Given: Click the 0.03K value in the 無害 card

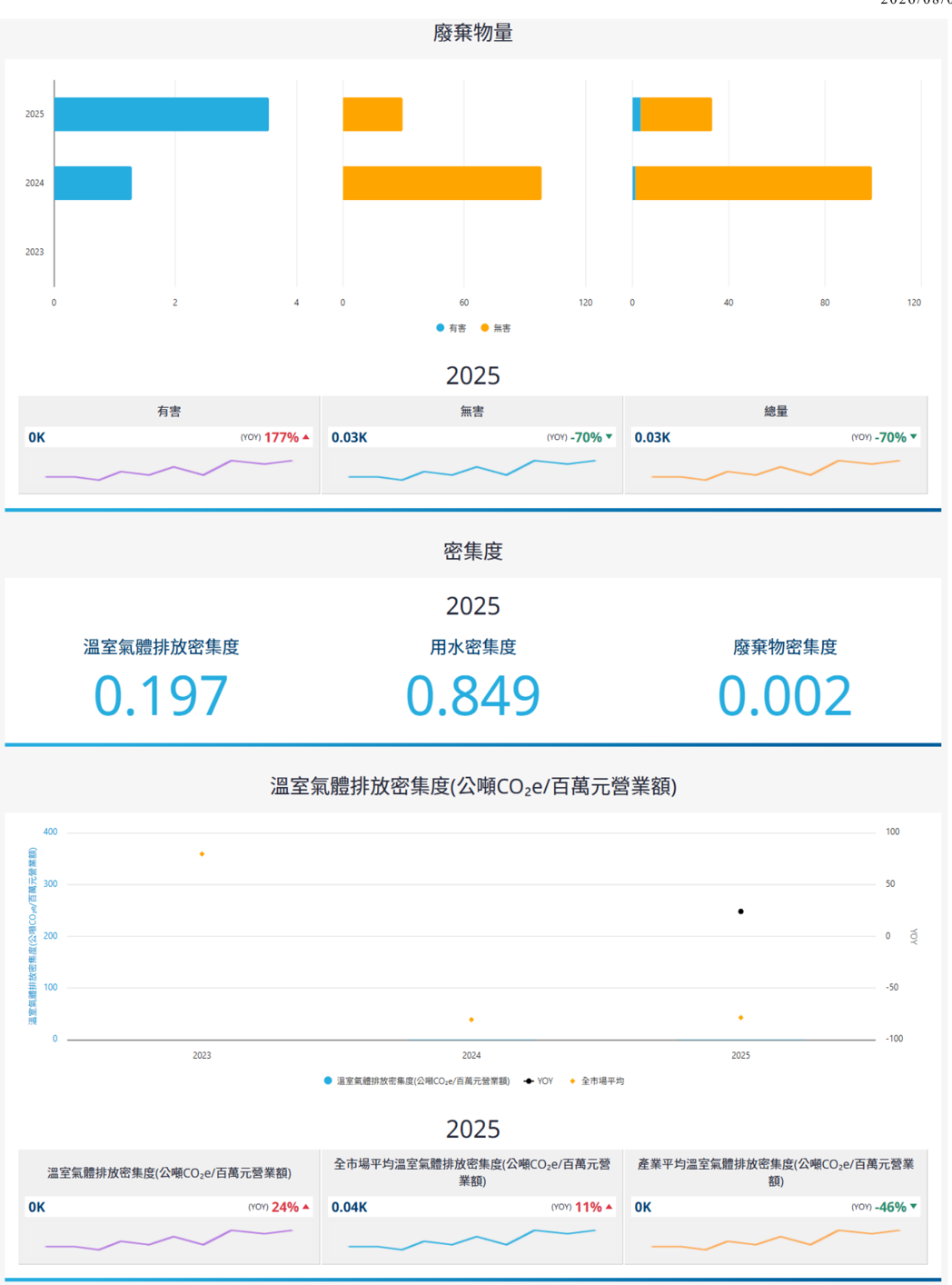Looking at the screenshot, I should pos(350,437).
